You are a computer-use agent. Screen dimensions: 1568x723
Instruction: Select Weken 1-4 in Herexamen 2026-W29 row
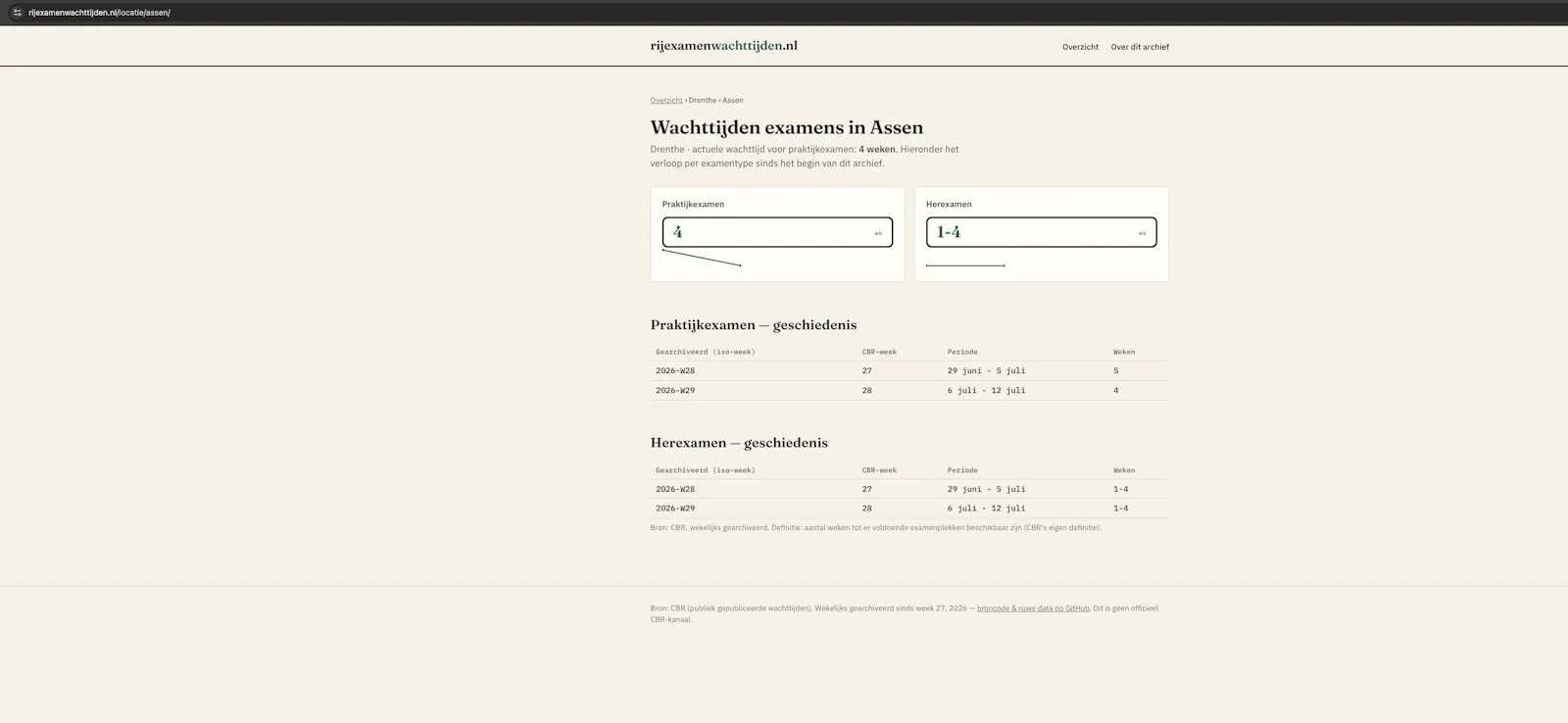pos(1121,508)
